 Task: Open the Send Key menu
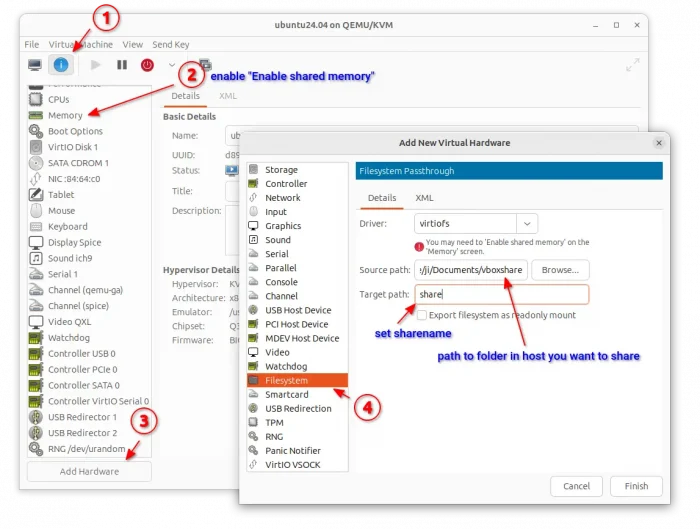coord(171,45)
